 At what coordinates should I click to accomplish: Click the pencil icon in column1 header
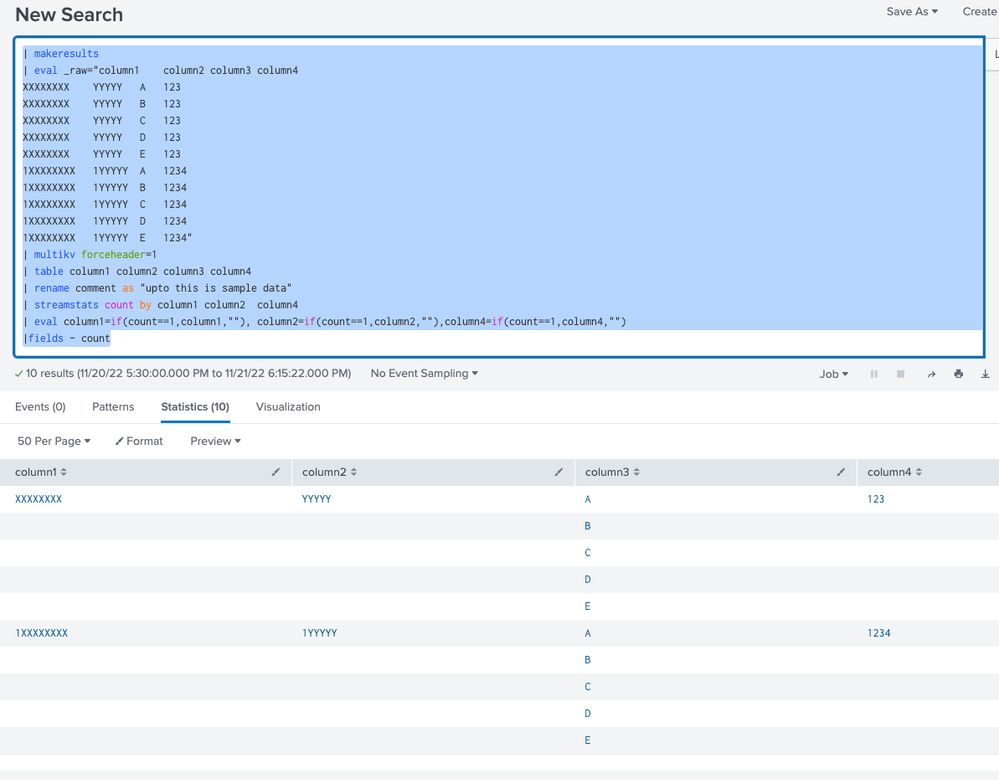tap(276, 472)
